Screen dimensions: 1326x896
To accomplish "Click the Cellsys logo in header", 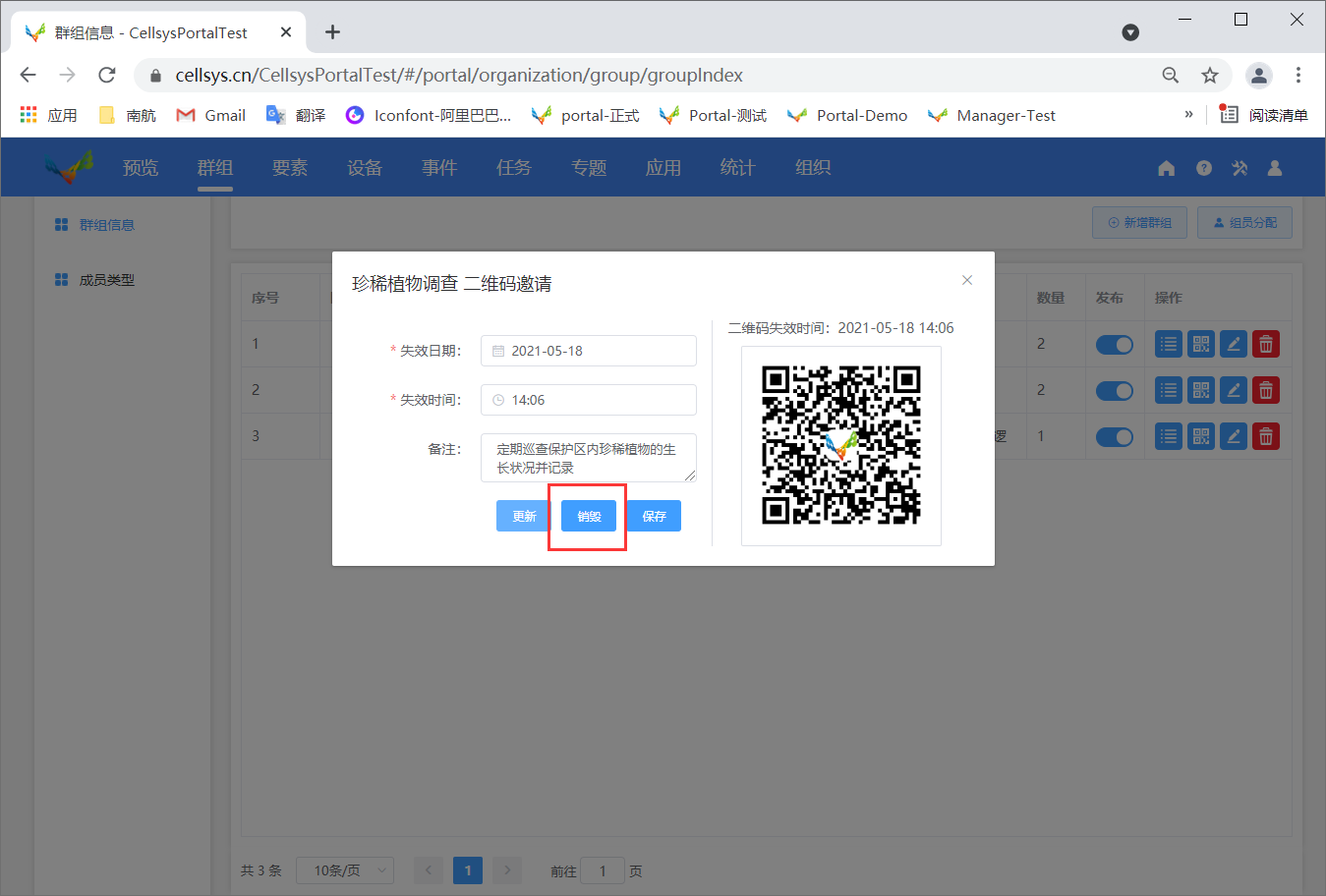I will point(69,167).
